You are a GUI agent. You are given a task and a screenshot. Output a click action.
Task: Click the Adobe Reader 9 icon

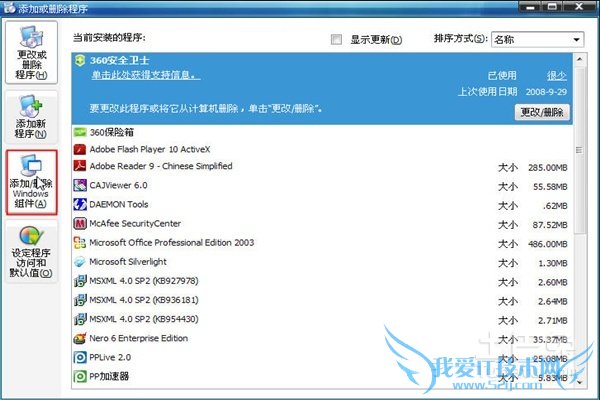tap(80, 166)
